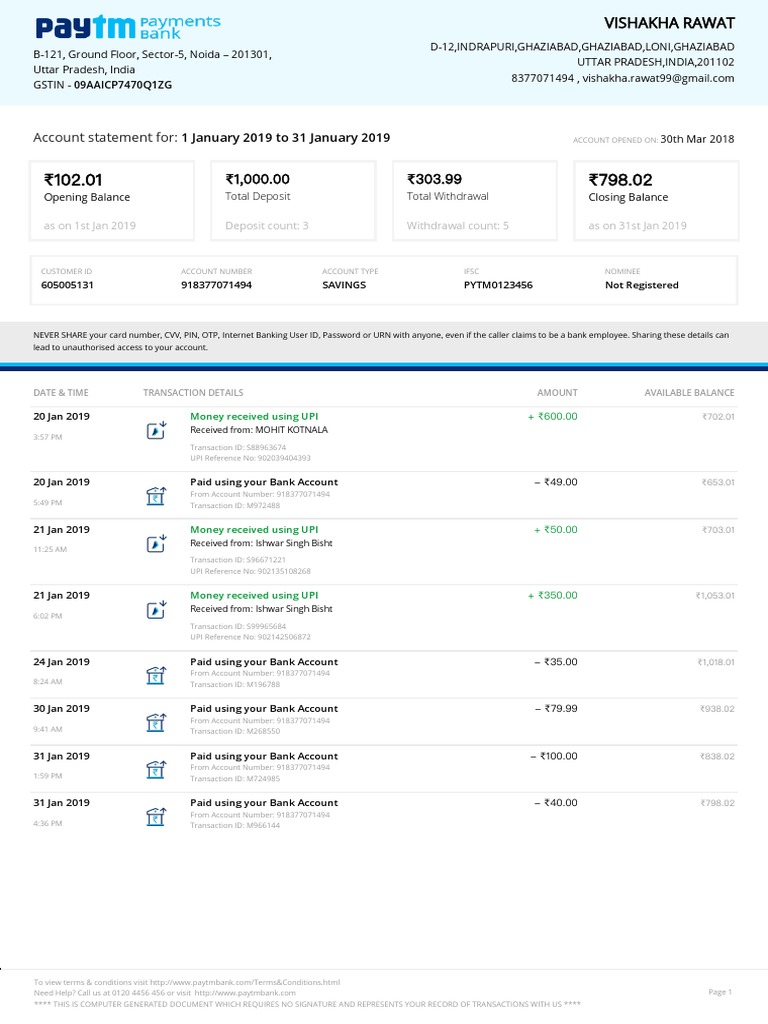Click the UPI received icon for ₹600.00 transaction
Image resolution: width=768 pixels, height=1024 pixels.
[x=156, y=431]
